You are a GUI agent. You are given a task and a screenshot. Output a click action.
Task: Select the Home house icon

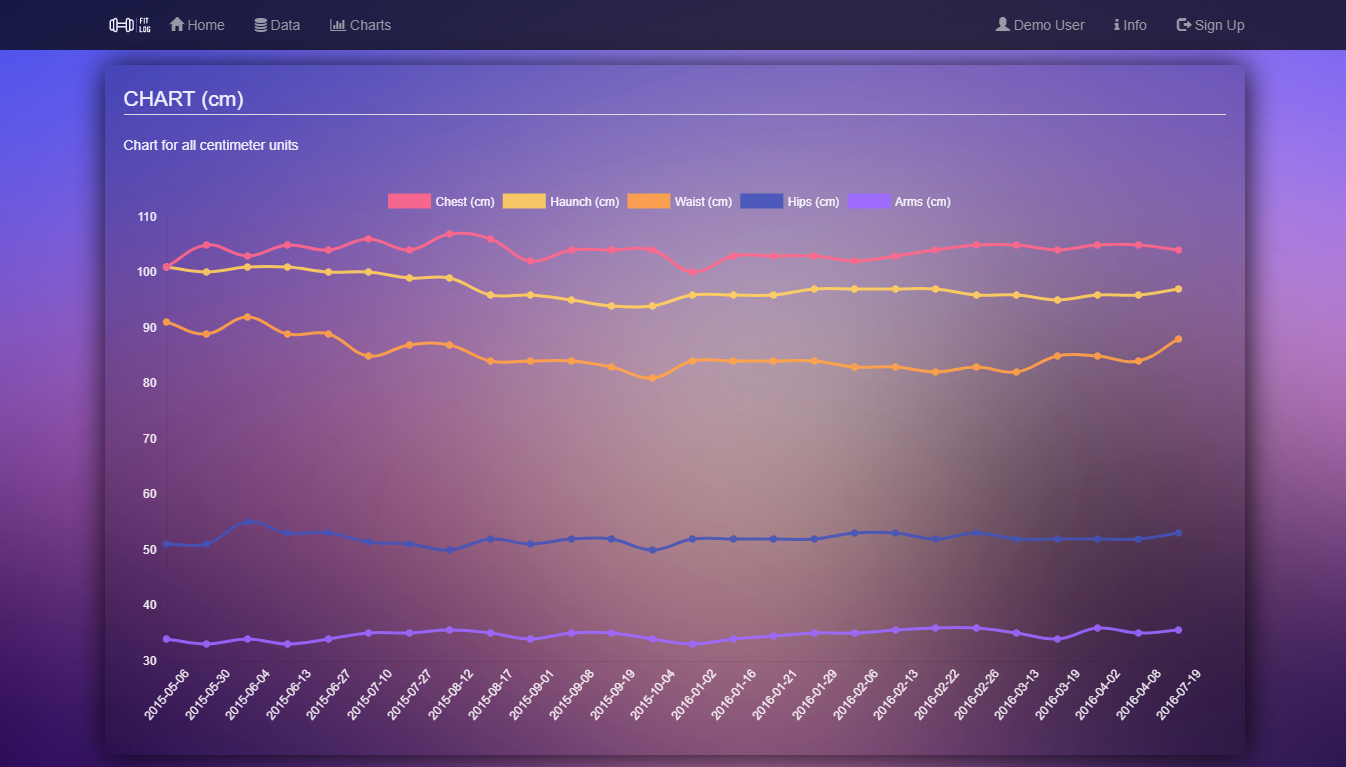pos(176,24)
